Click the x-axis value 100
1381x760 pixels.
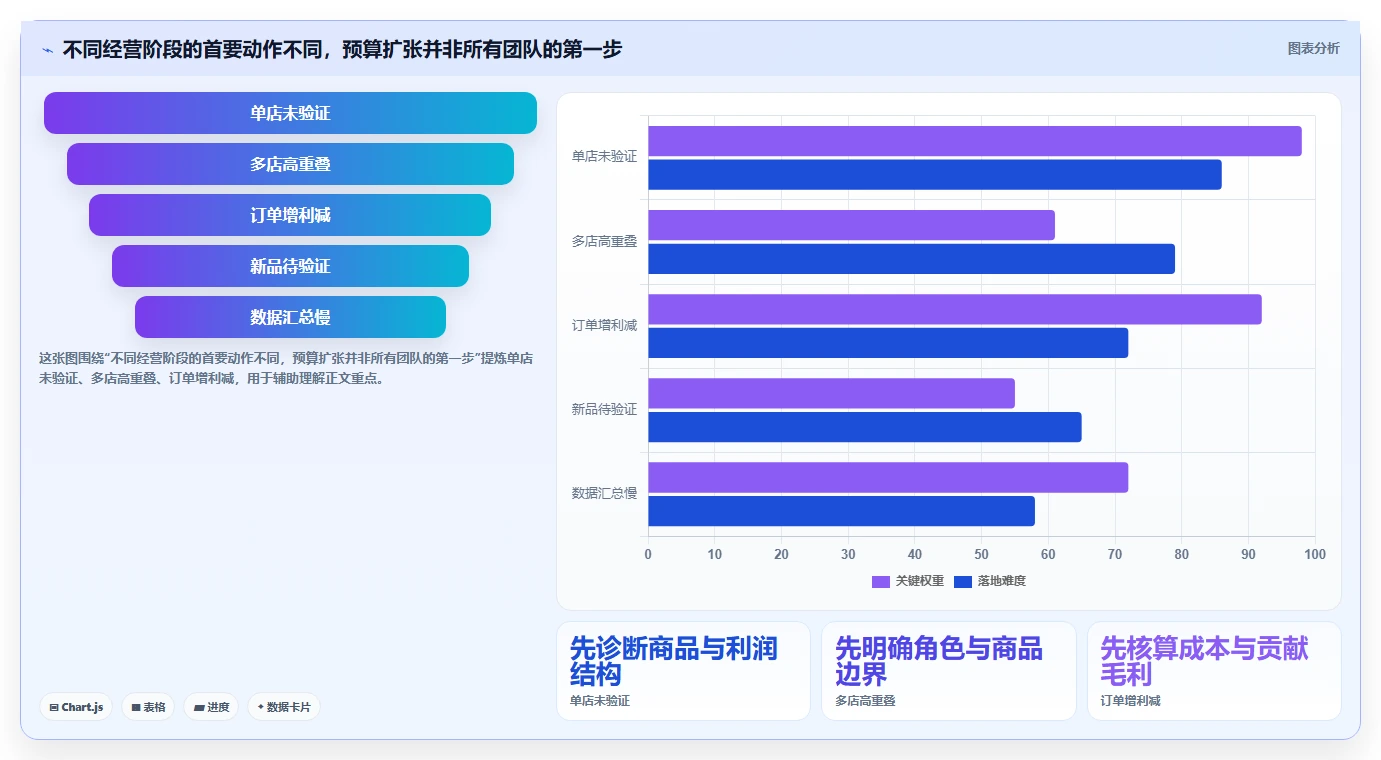1315,554
